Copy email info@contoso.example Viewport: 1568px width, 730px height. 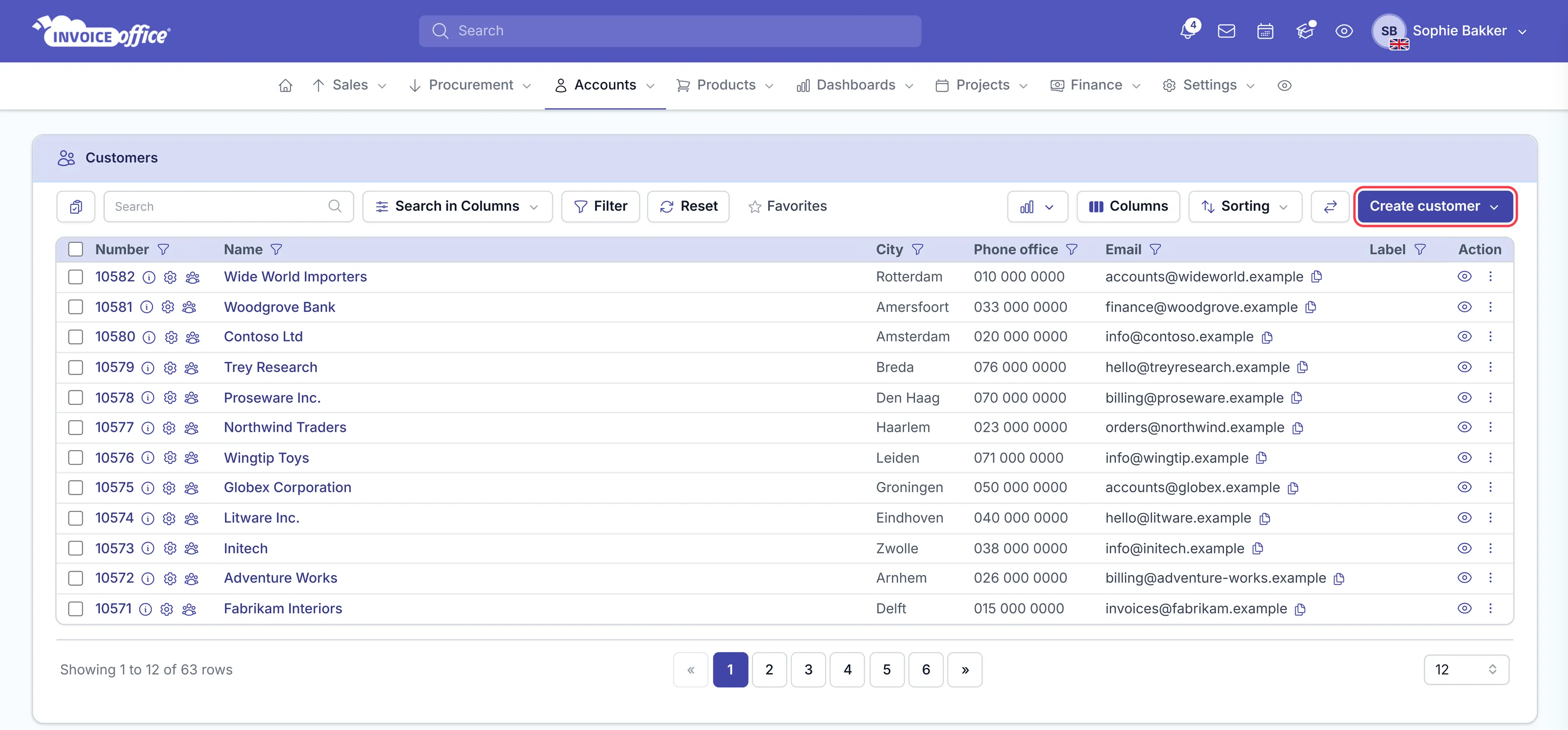click(1267, 337)
